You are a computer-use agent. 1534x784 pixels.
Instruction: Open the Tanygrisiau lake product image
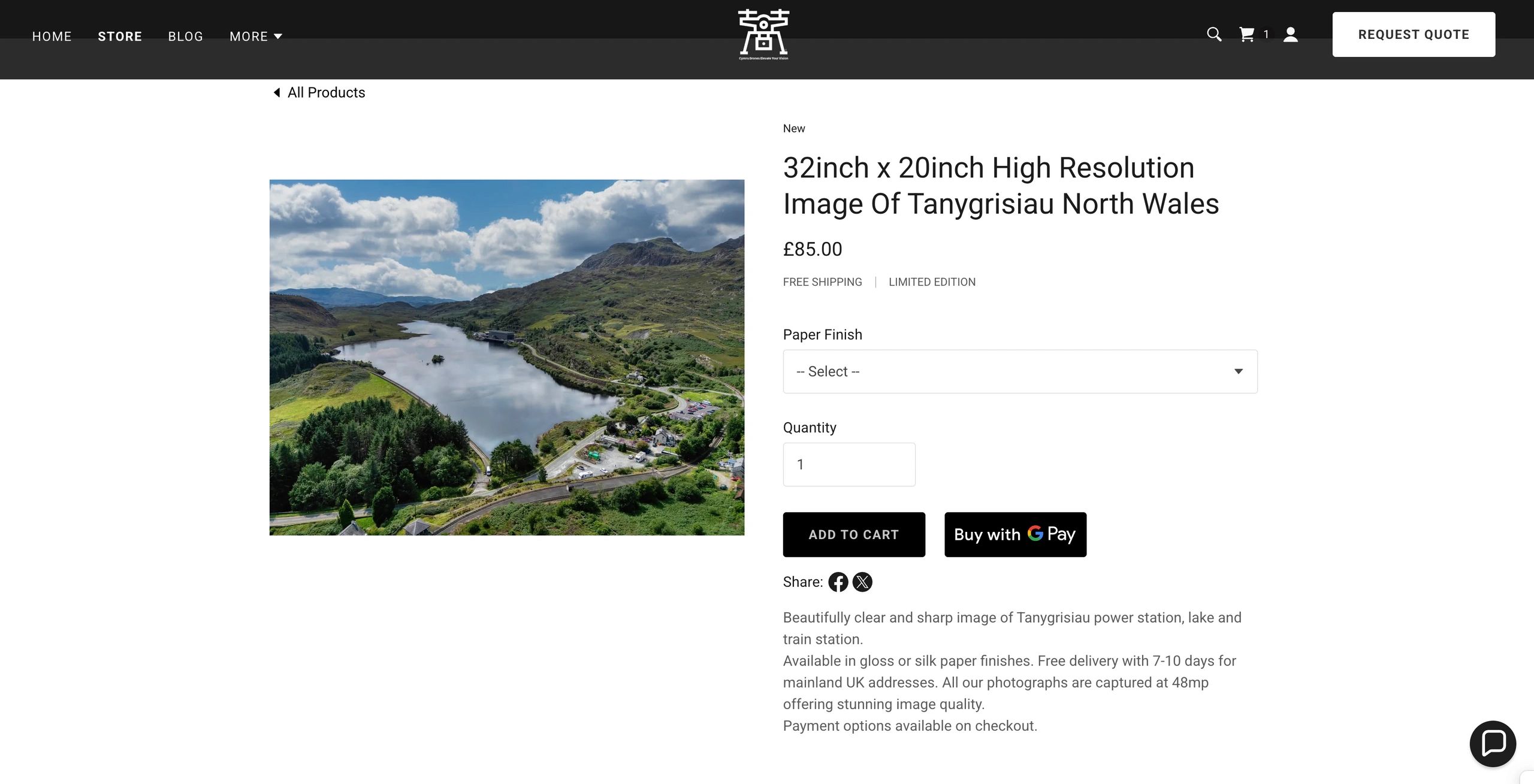(507, 358)
